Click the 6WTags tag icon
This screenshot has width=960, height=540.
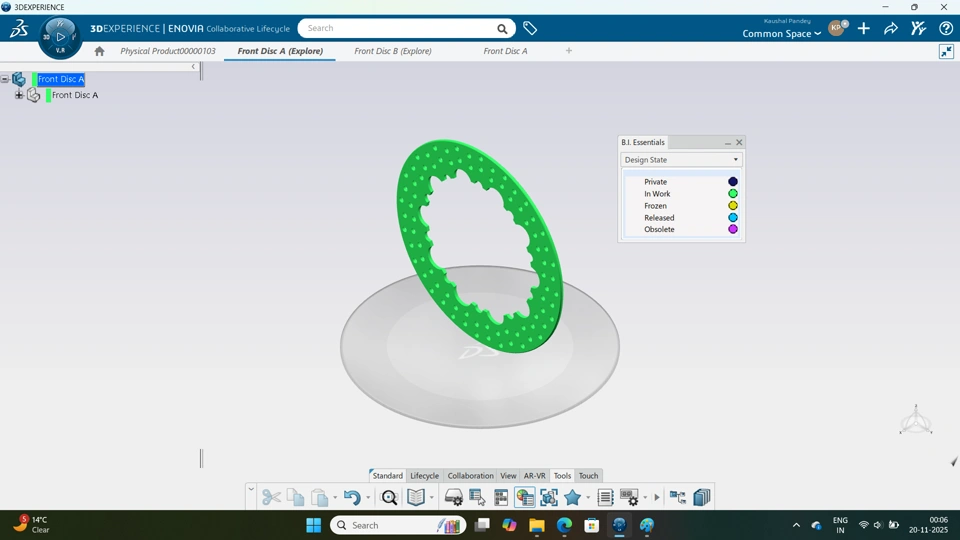[x=530, y=28]
